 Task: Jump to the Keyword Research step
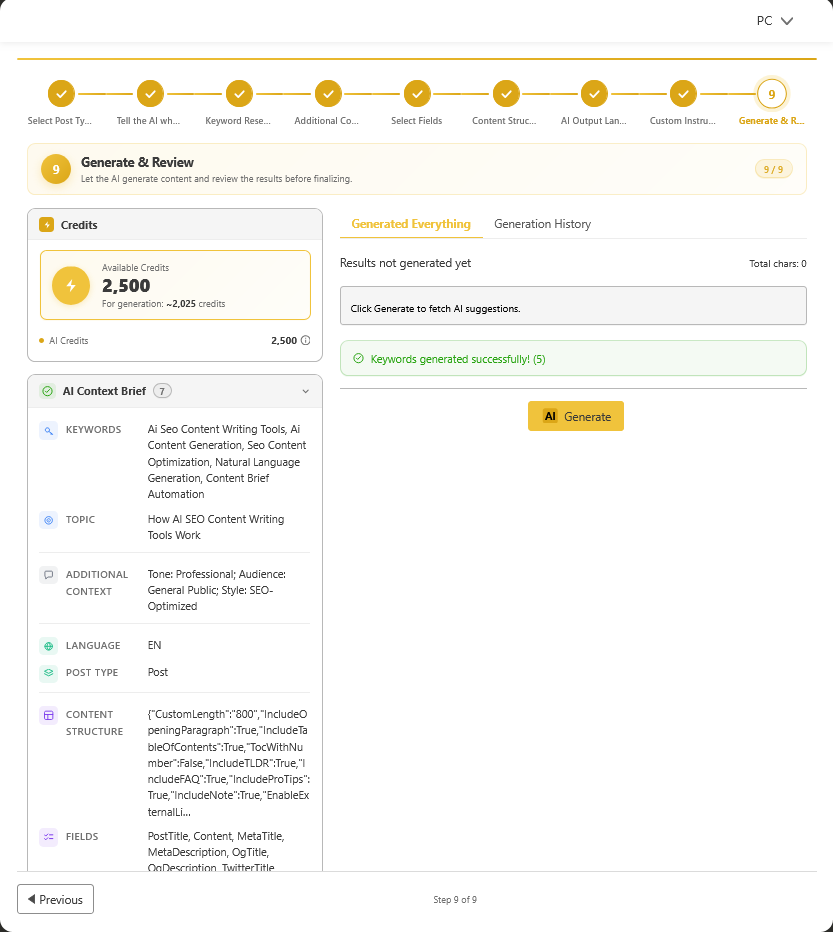[238, 93]
